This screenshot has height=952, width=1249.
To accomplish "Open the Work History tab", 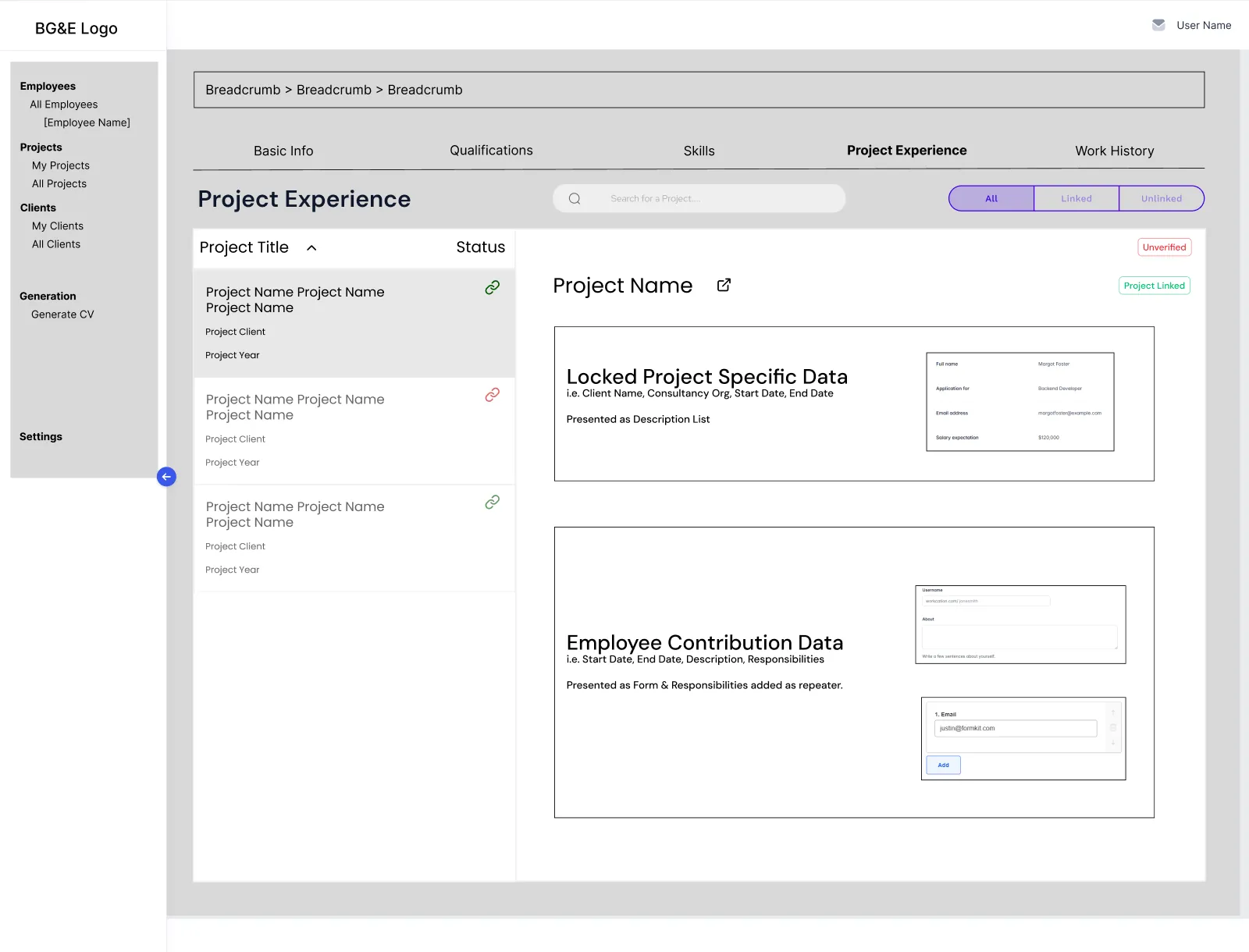I will (x=1115, y=151).
